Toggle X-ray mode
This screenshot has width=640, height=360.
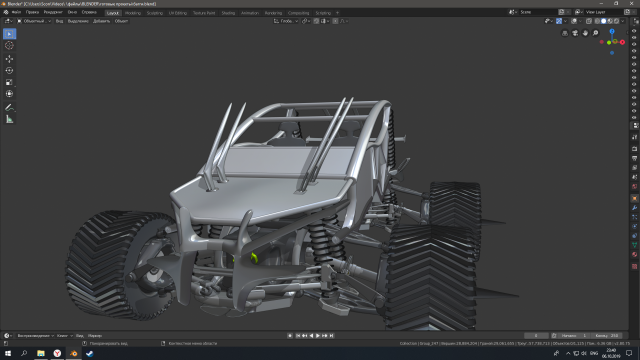tap(589, 21)
